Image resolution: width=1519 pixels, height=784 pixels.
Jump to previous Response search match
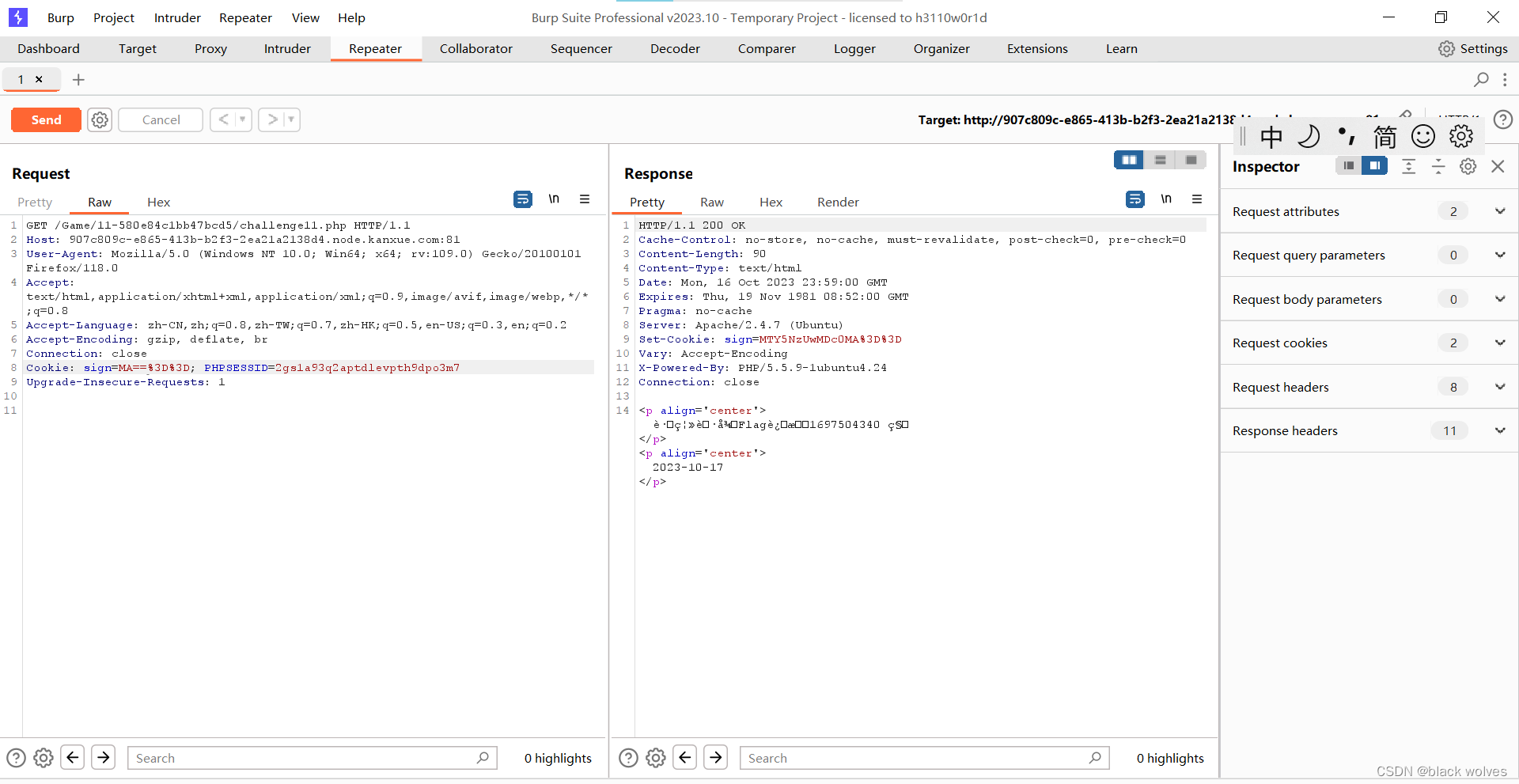pyautogui.click(x=685, y=758)
